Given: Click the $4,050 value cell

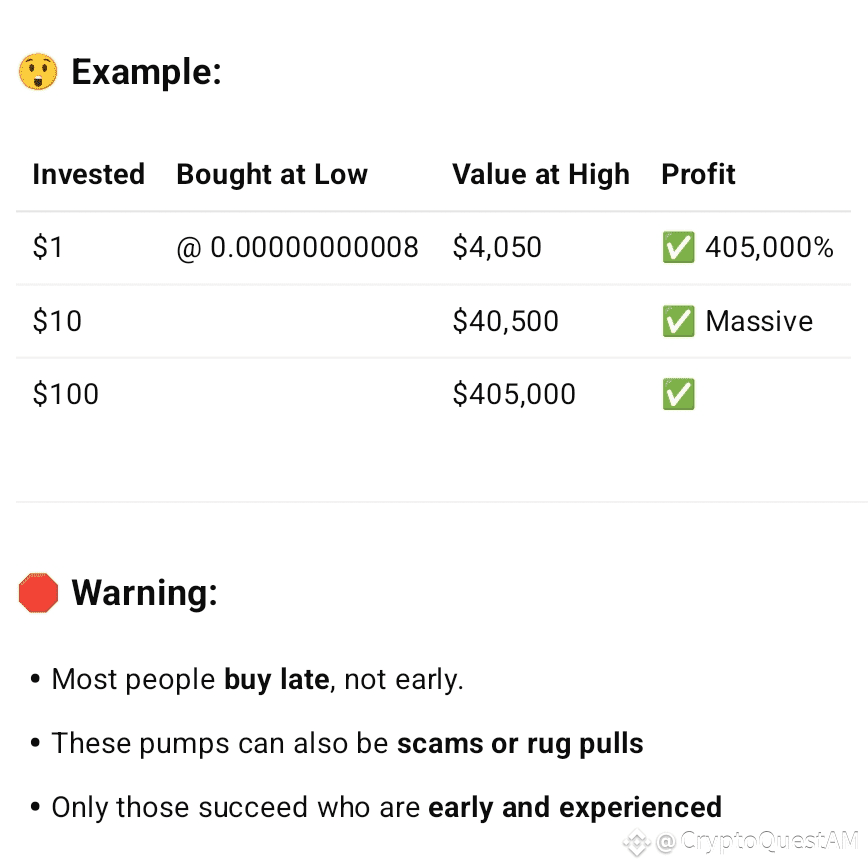Looking at the screenshot, I should pos(497,247).
